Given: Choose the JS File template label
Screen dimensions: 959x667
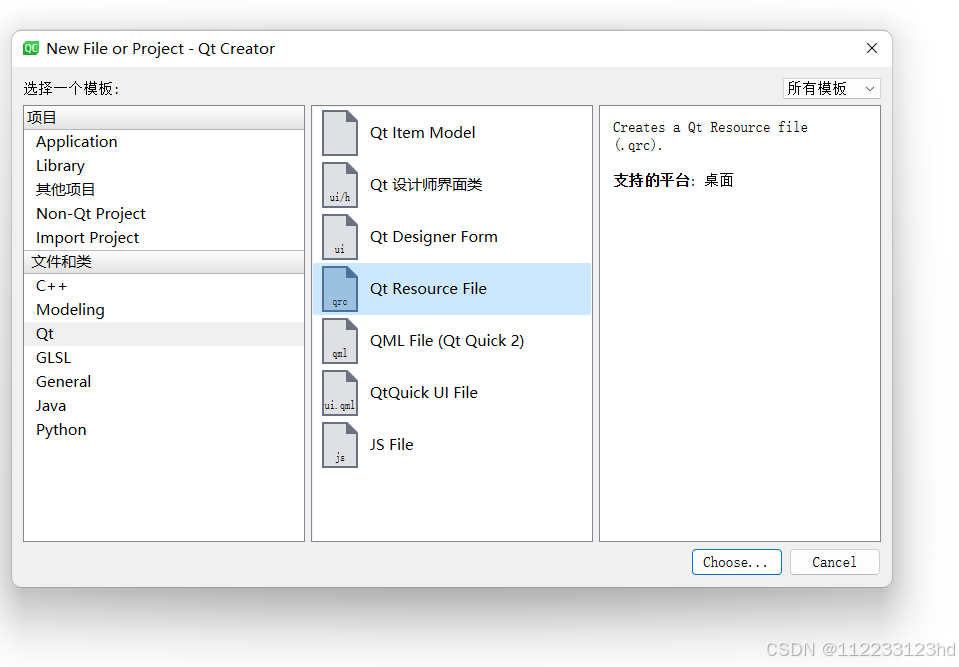Looking at the screenshot, I should [391, 444].
